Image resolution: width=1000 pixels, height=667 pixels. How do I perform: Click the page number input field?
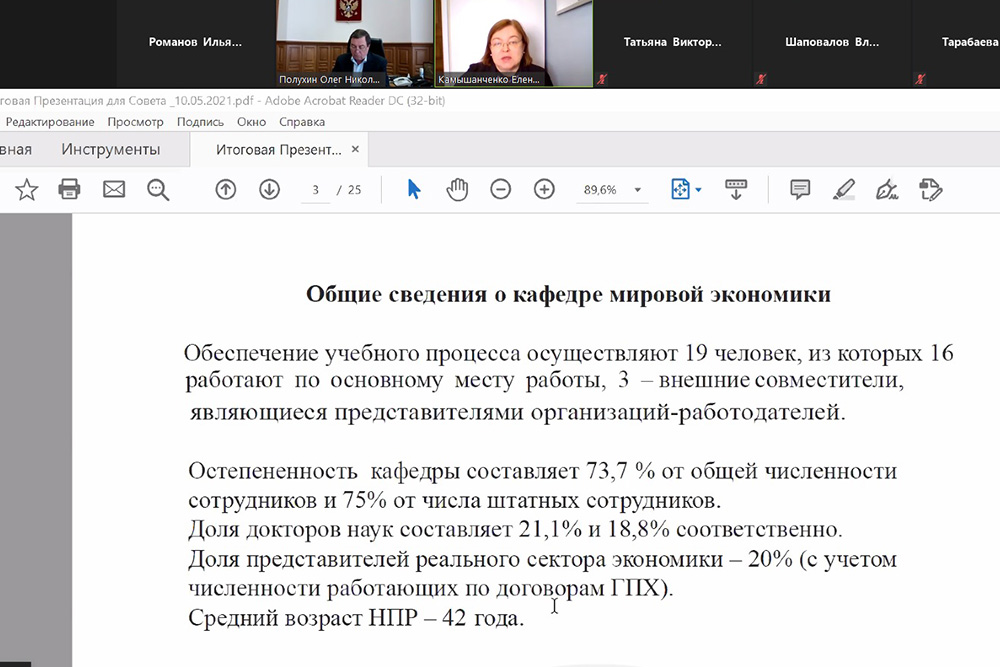tap(315, 190)
